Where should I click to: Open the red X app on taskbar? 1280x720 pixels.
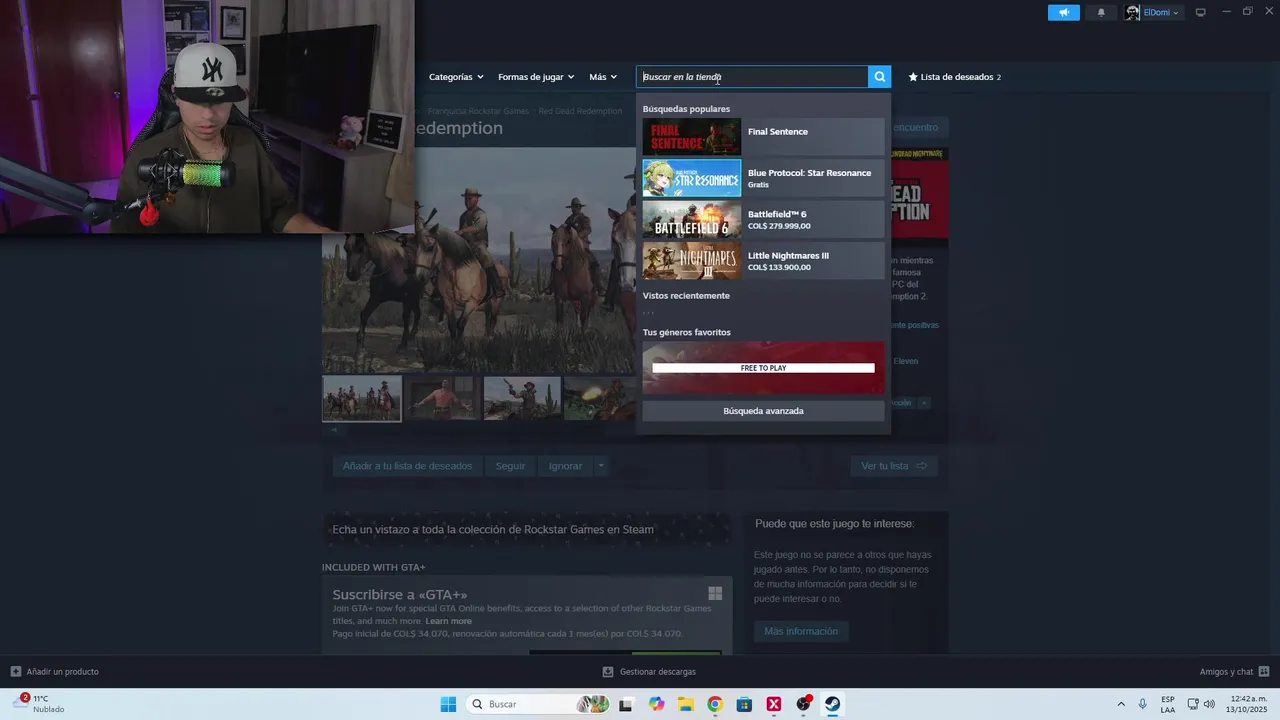click(774, 704)
